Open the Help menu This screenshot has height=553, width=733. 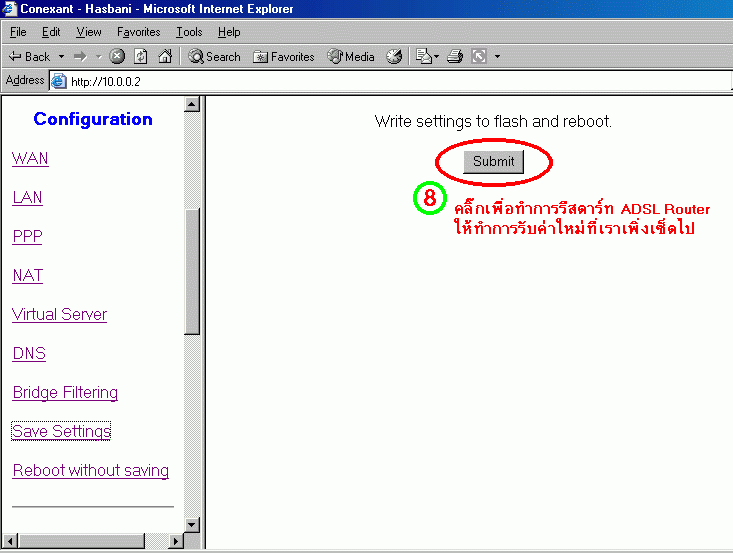click(x=229, y=32)
